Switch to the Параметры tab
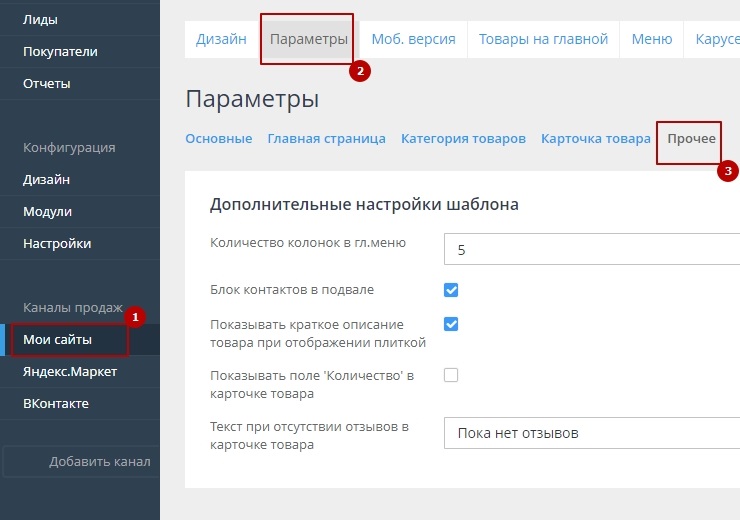This screenshot has width=740, height=520. [x=309, y=39]
